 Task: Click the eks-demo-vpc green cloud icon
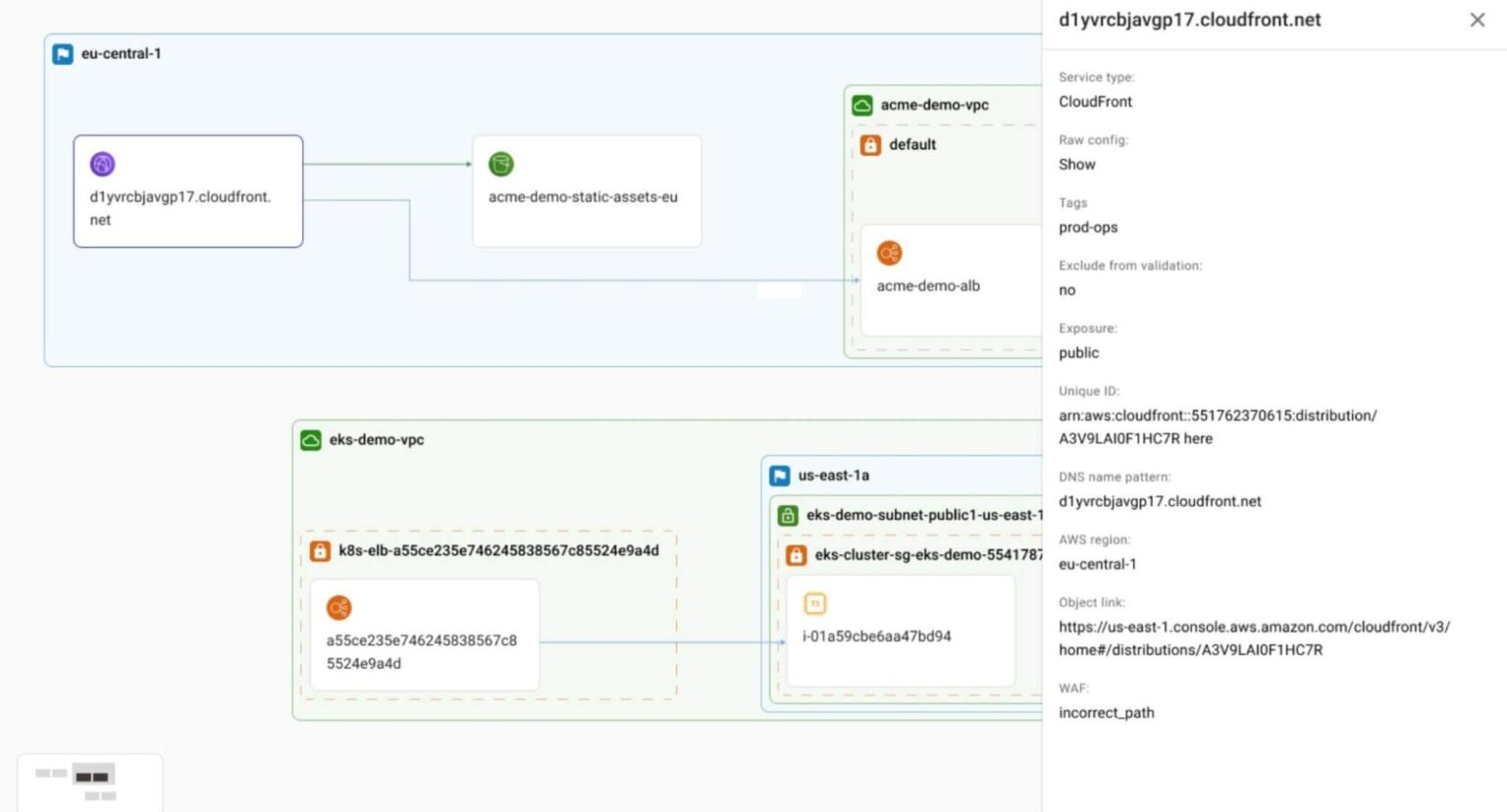point(311,440)
